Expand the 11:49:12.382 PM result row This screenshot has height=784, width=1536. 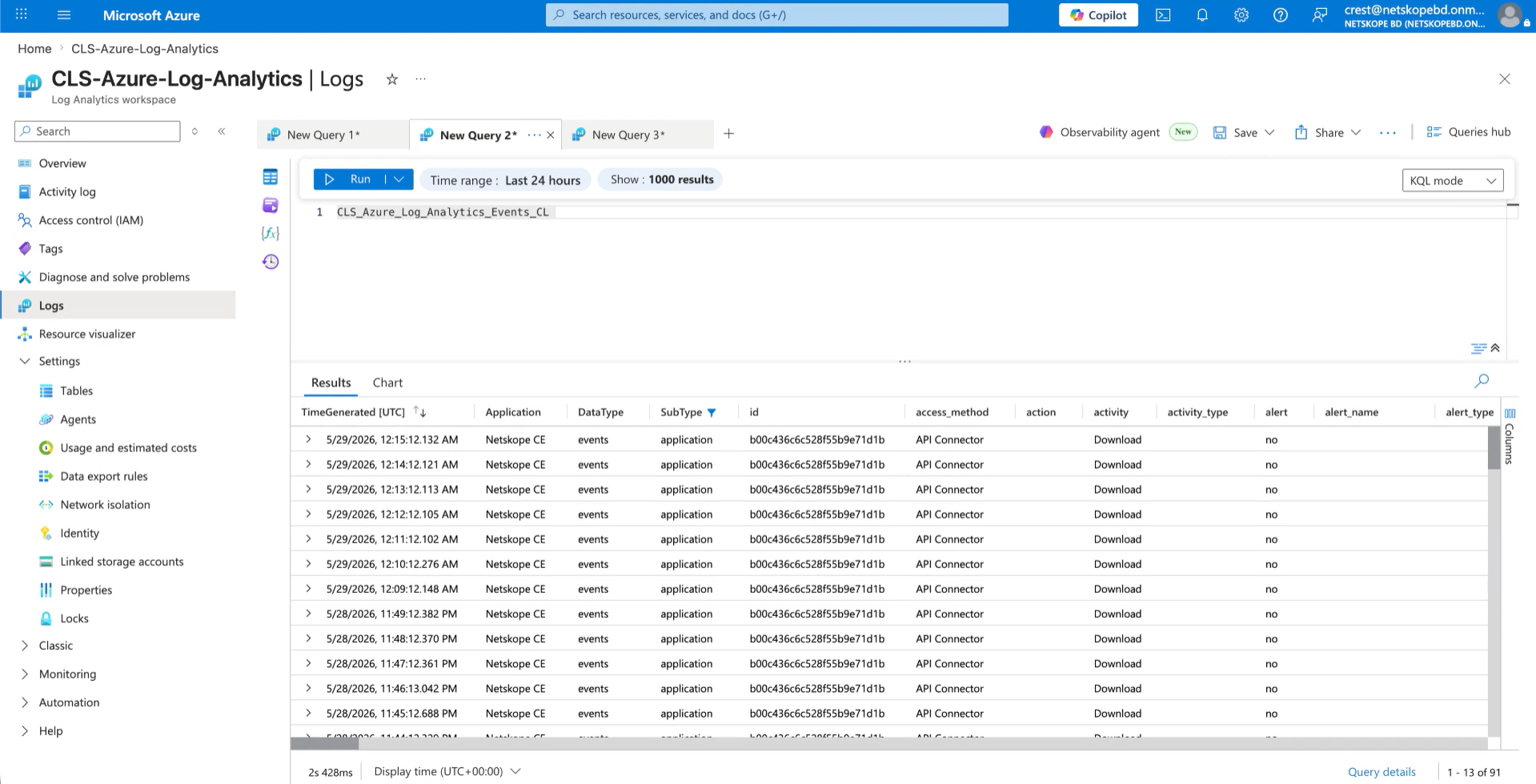pyautogui.click(x=308, y=614)
